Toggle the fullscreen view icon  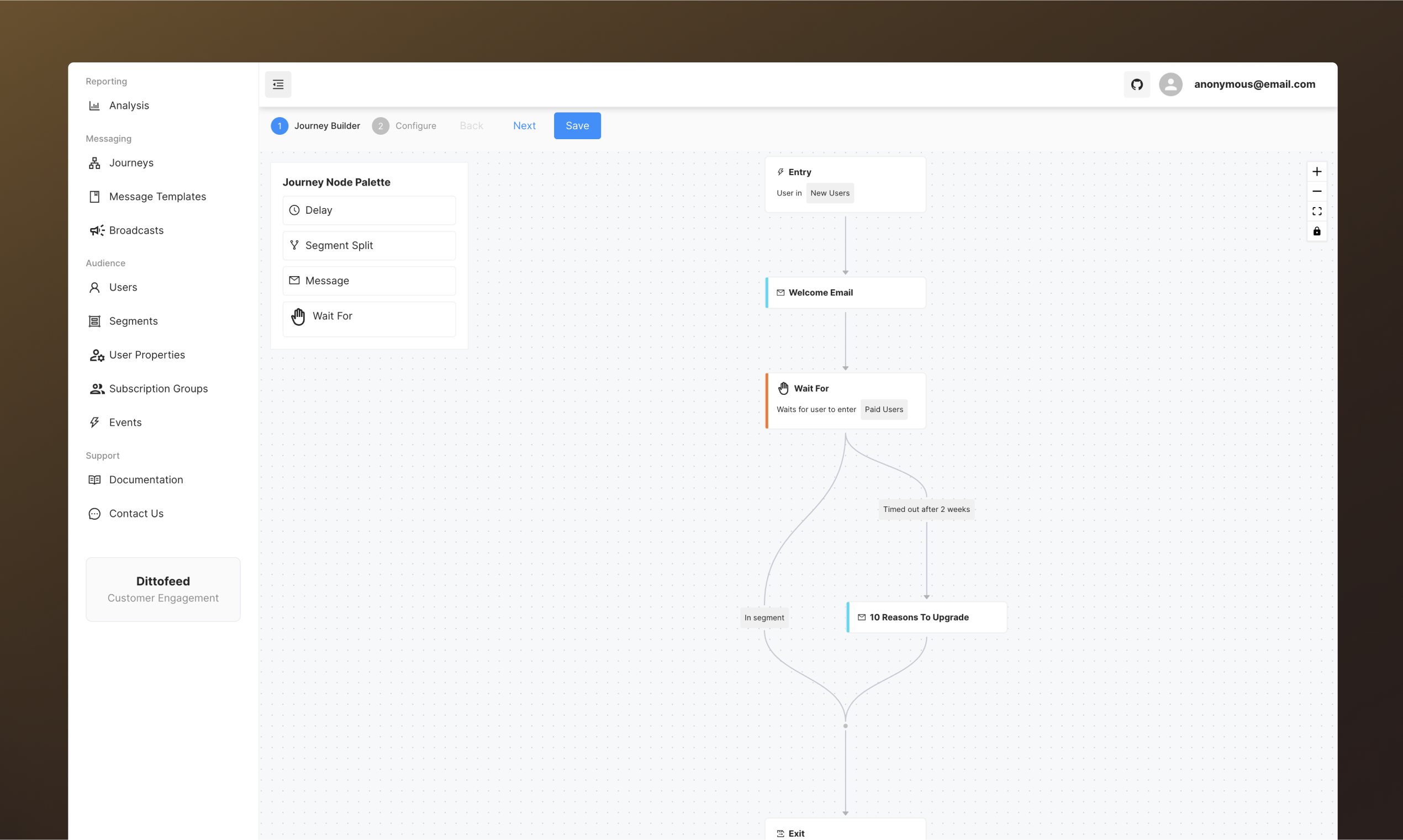click(1317, 211)
